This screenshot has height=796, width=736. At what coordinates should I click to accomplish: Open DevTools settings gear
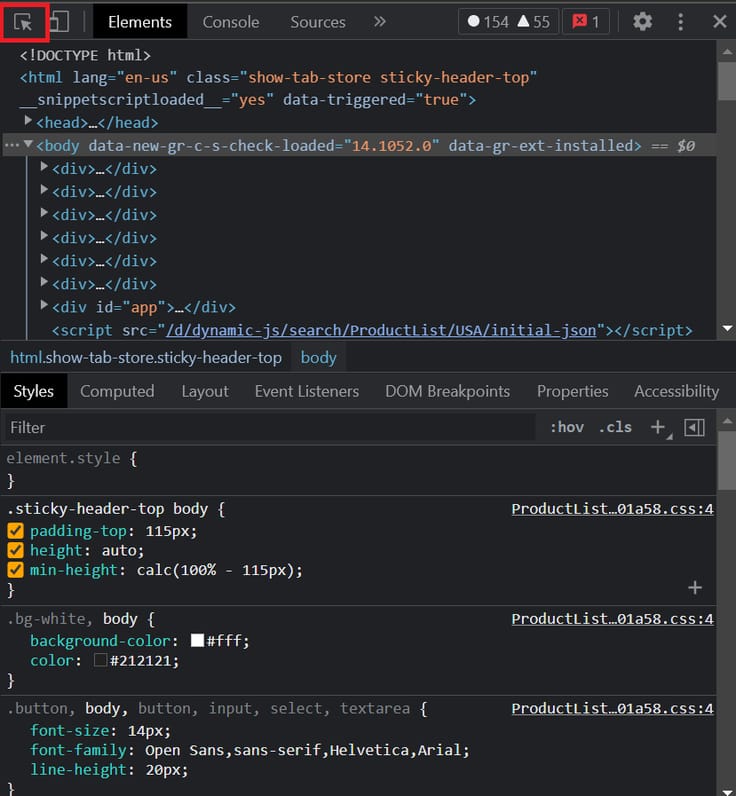pyautogui.click(x=642, y=21)
